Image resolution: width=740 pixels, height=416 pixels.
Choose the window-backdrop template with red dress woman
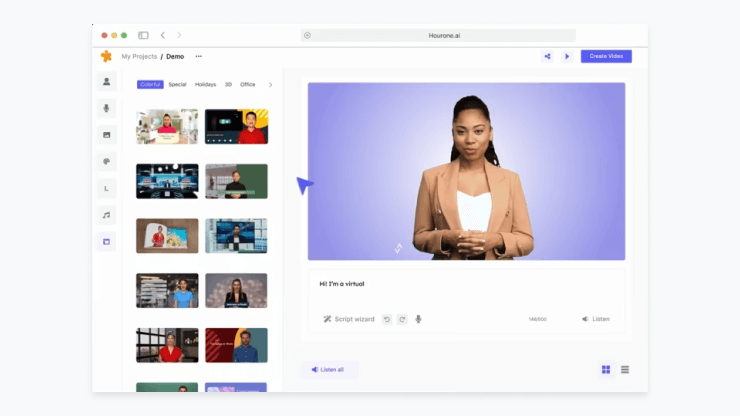(x=167, y=345)
